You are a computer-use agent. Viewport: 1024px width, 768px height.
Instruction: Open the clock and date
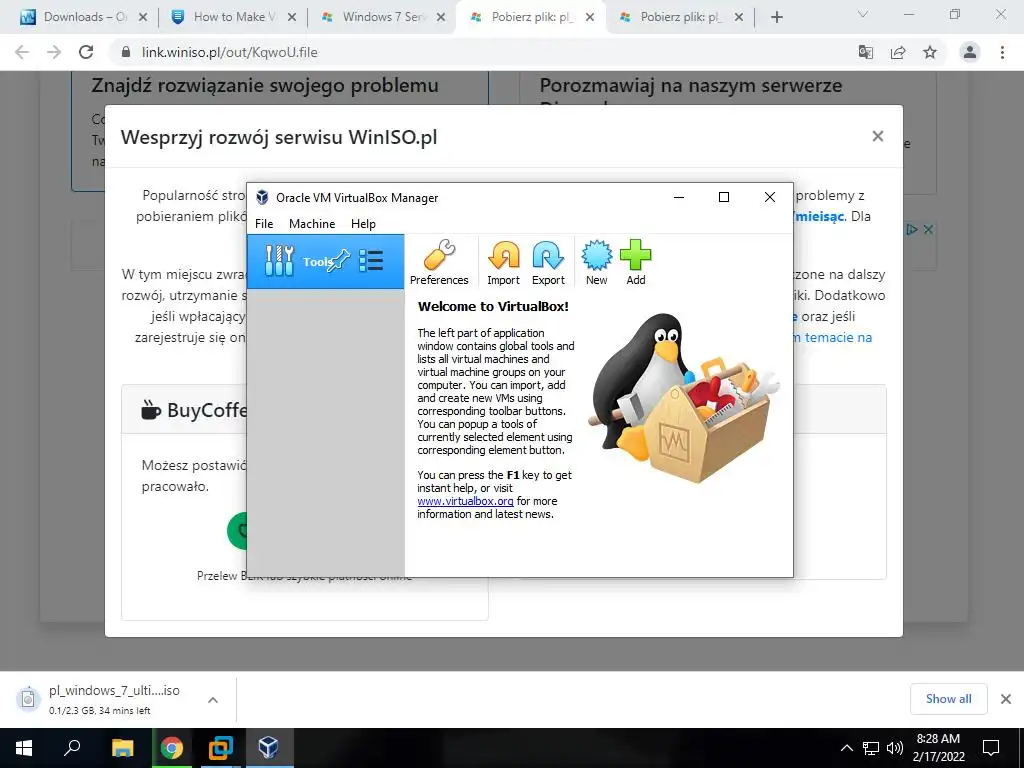coord(938,748)
